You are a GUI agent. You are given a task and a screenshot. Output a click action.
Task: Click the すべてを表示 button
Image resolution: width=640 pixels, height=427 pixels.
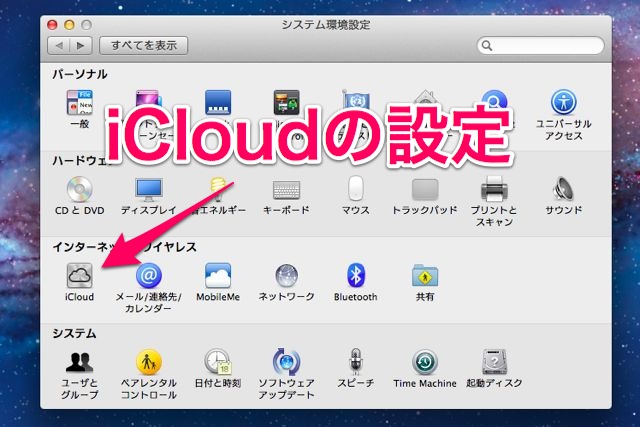coord(144,45)
